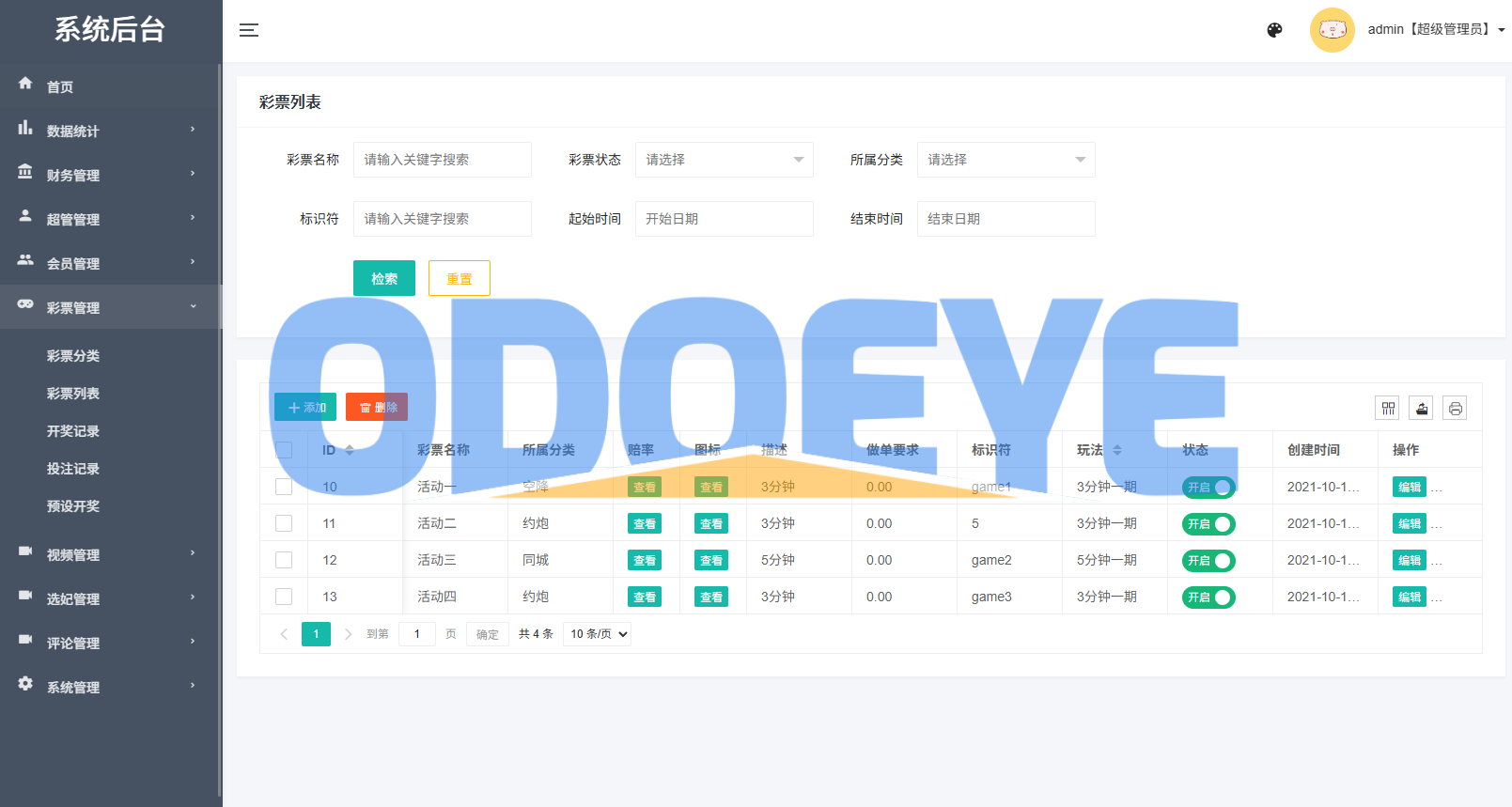Open the 10 条/页 page size selector

click(598, 634)
